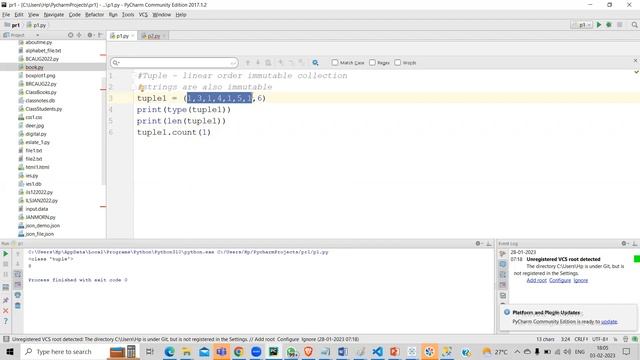This screenshot has width=640, height=360.
Task: Click Ignore link in Event Log
Action: [581, 280]
